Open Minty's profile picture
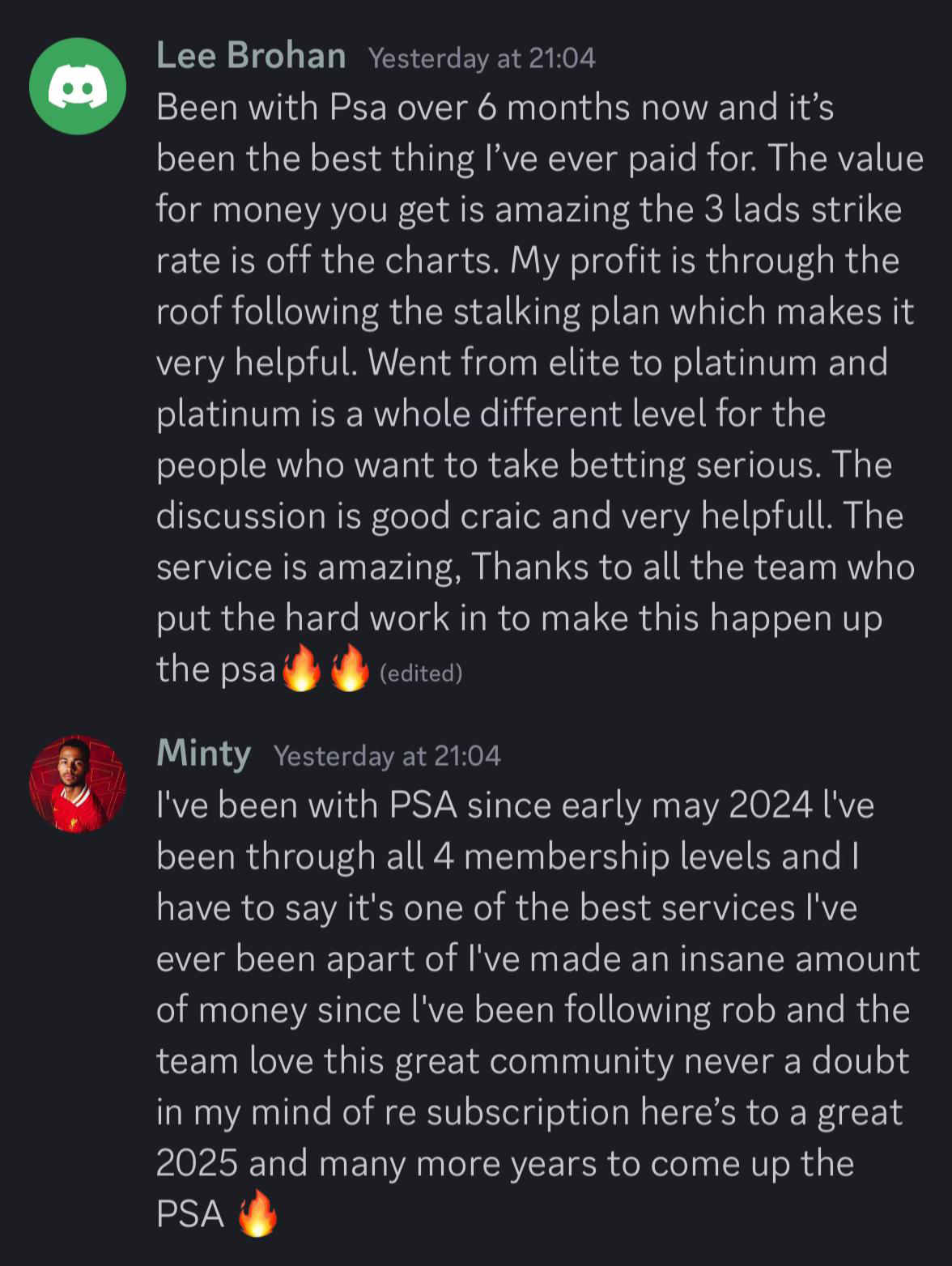Screen dimensions: 952x1266 click(x=78, y=784)
